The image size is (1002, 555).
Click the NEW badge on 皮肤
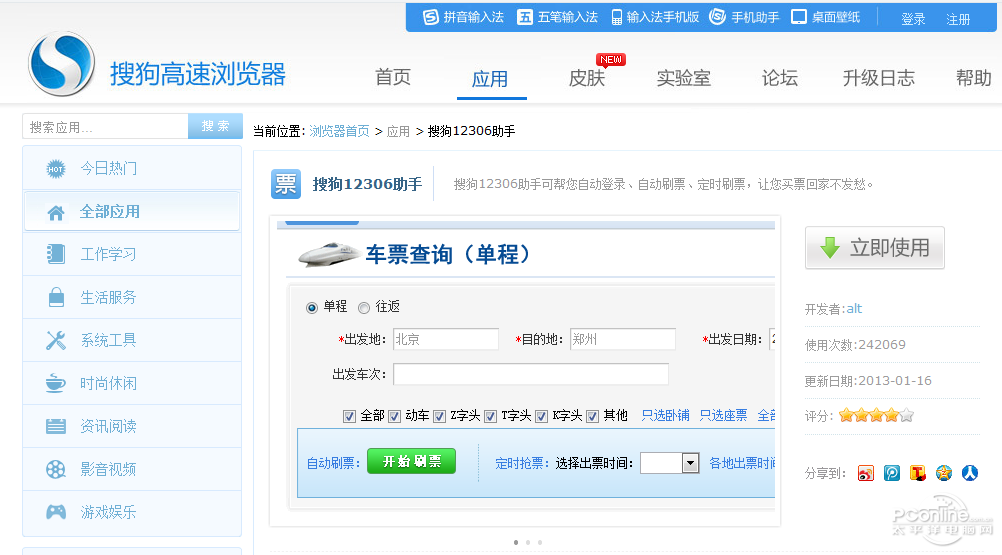[611, 59]
